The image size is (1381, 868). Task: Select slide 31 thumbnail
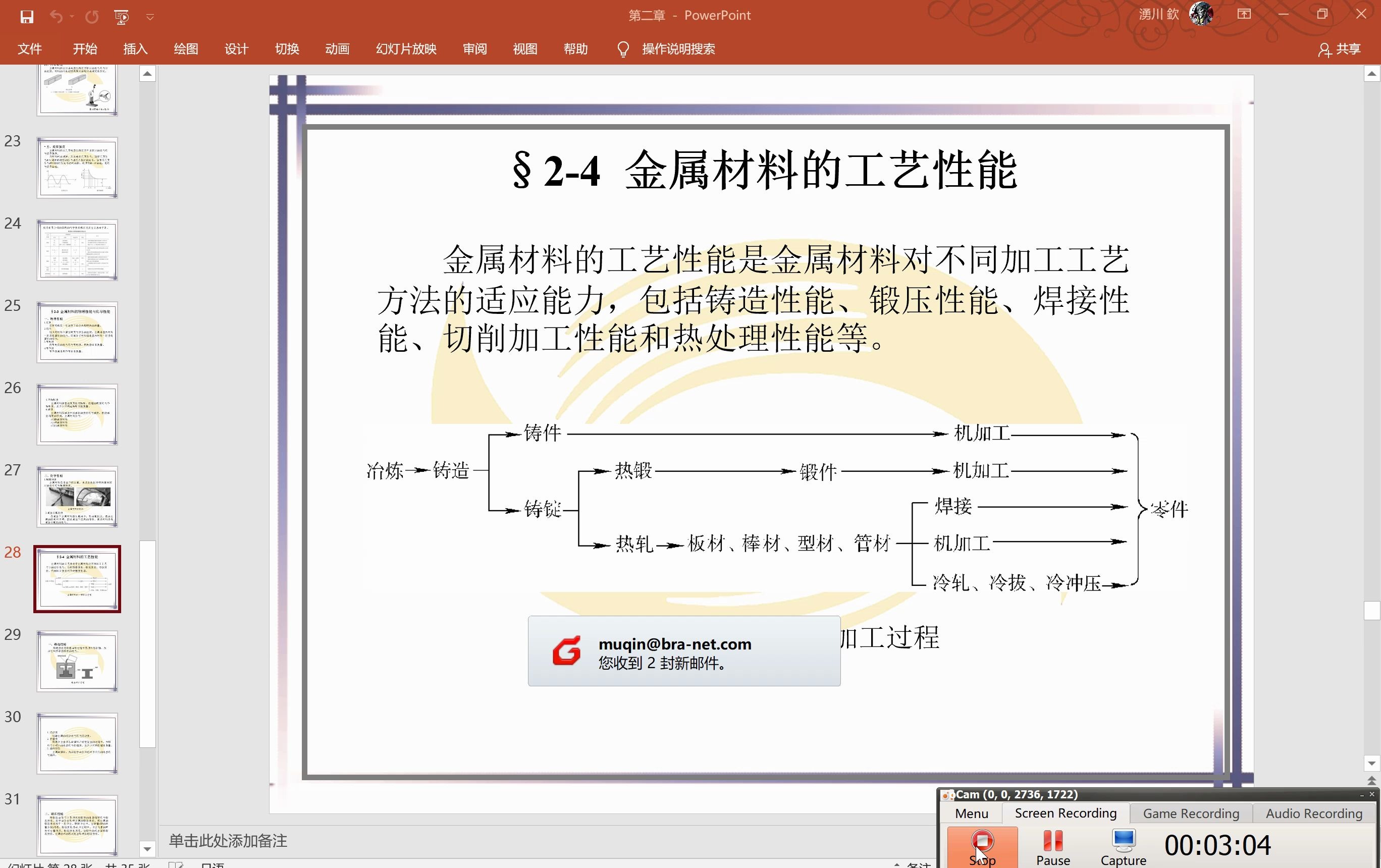(x=77, y=826)
